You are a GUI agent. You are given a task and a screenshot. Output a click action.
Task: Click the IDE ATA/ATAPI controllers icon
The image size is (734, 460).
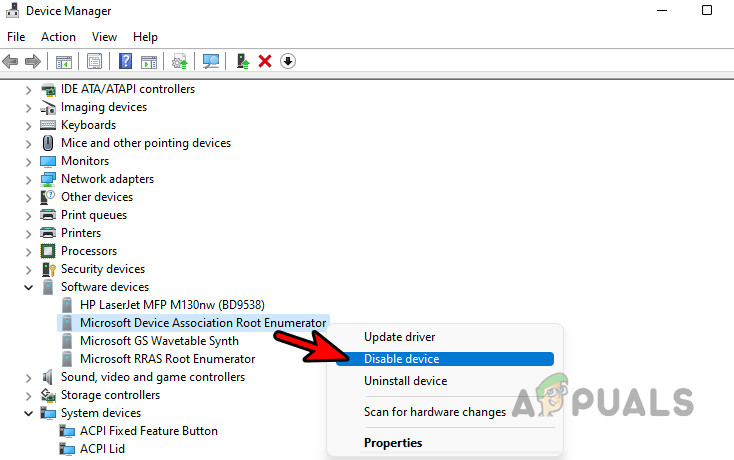48,89
